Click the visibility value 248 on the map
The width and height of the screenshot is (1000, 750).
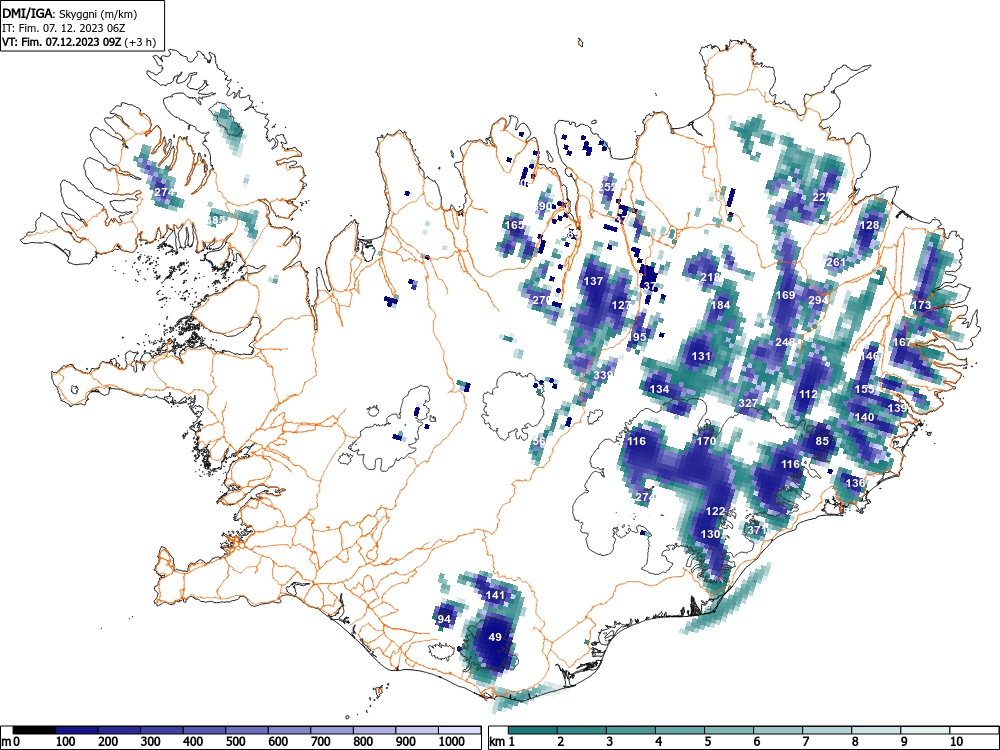(x=785, y=342)
